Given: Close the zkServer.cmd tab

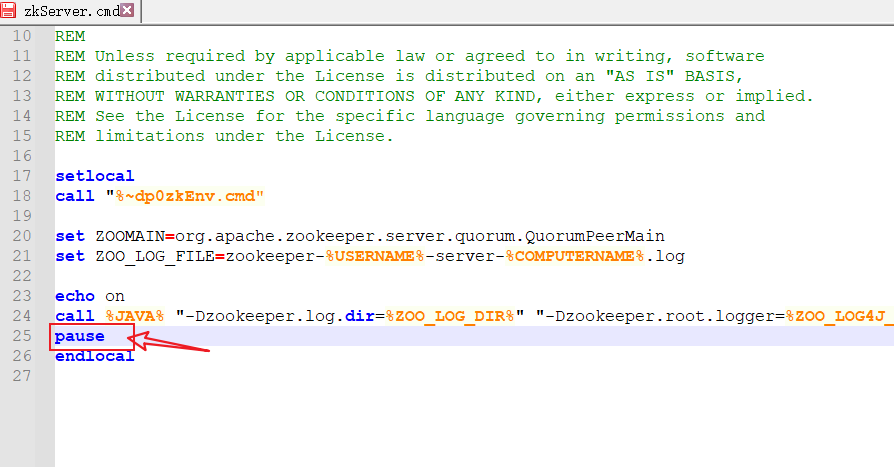Looking at the screenshot, I should (x=128, y=11).
